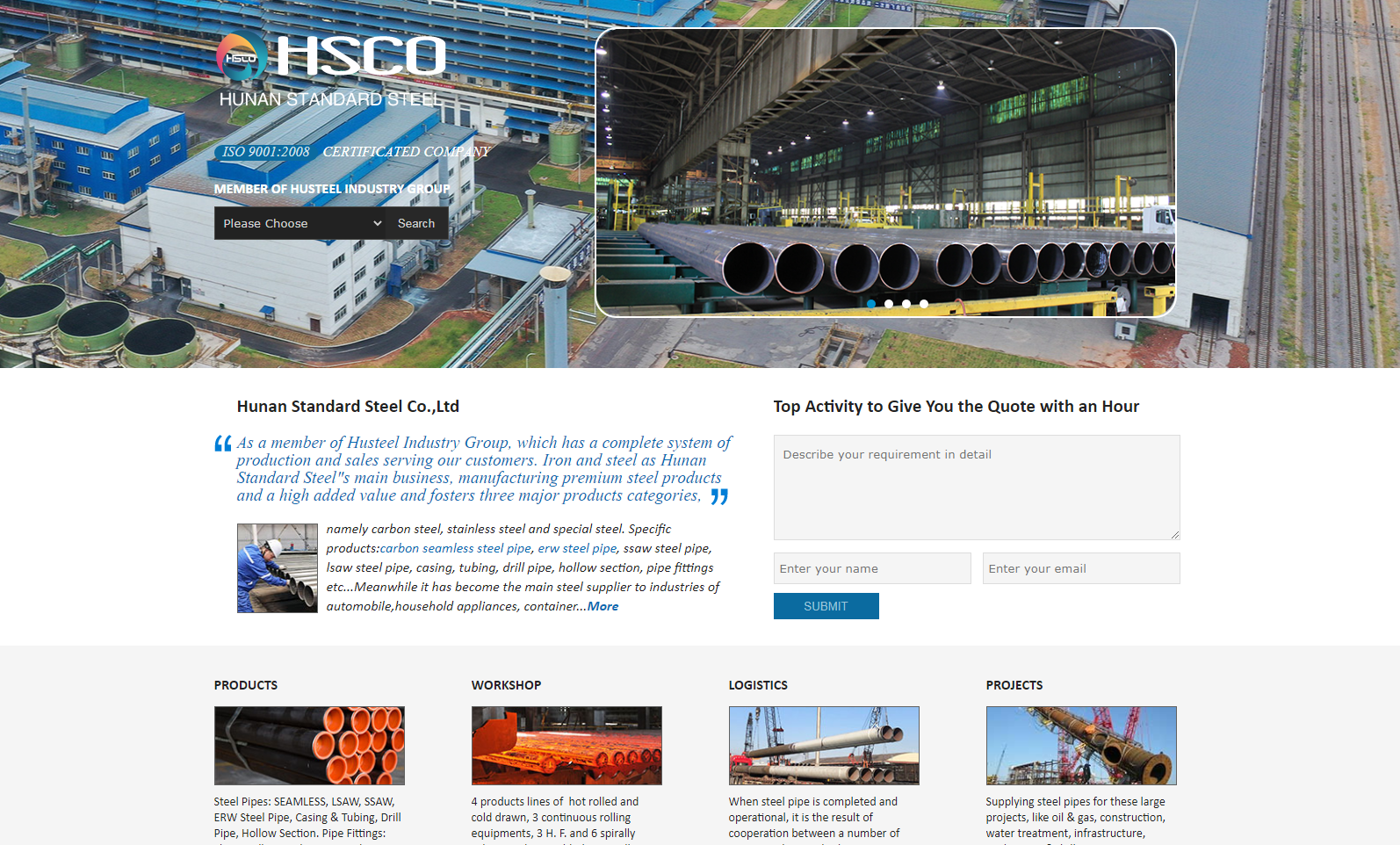Open the Workshop hot steel thumbnail
Viewport: 1400px width, 845px height.
[566, 745]
